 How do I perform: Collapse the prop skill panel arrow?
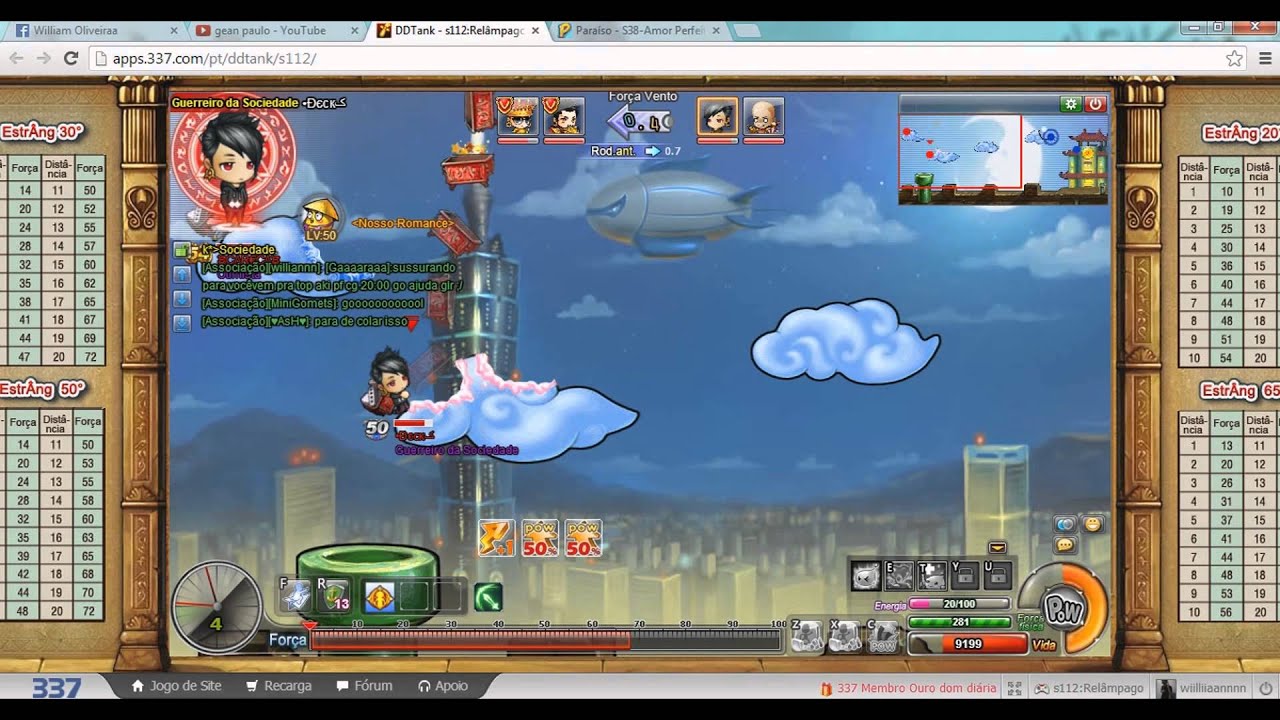pos(997,547)
